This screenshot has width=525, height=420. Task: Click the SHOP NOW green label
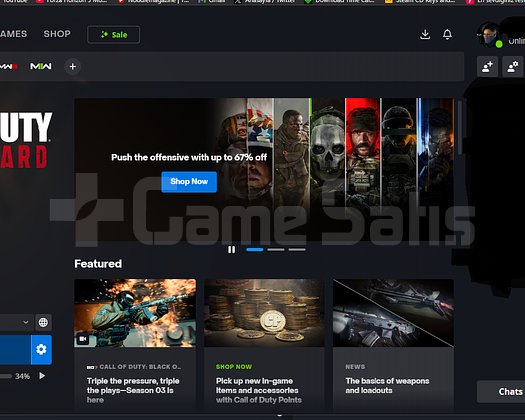234,367
